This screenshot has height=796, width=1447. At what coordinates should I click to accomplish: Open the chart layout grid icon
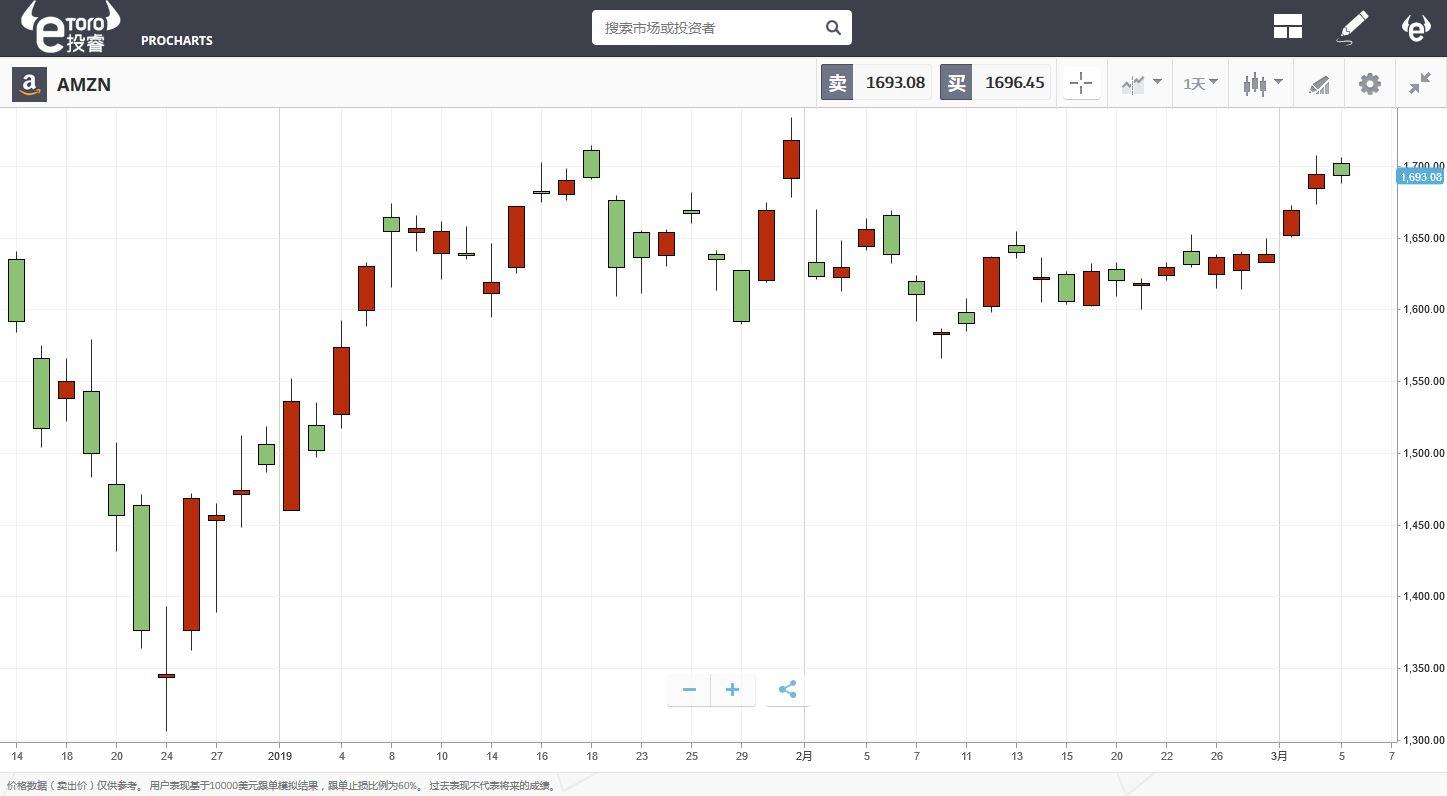(1288, 27)
